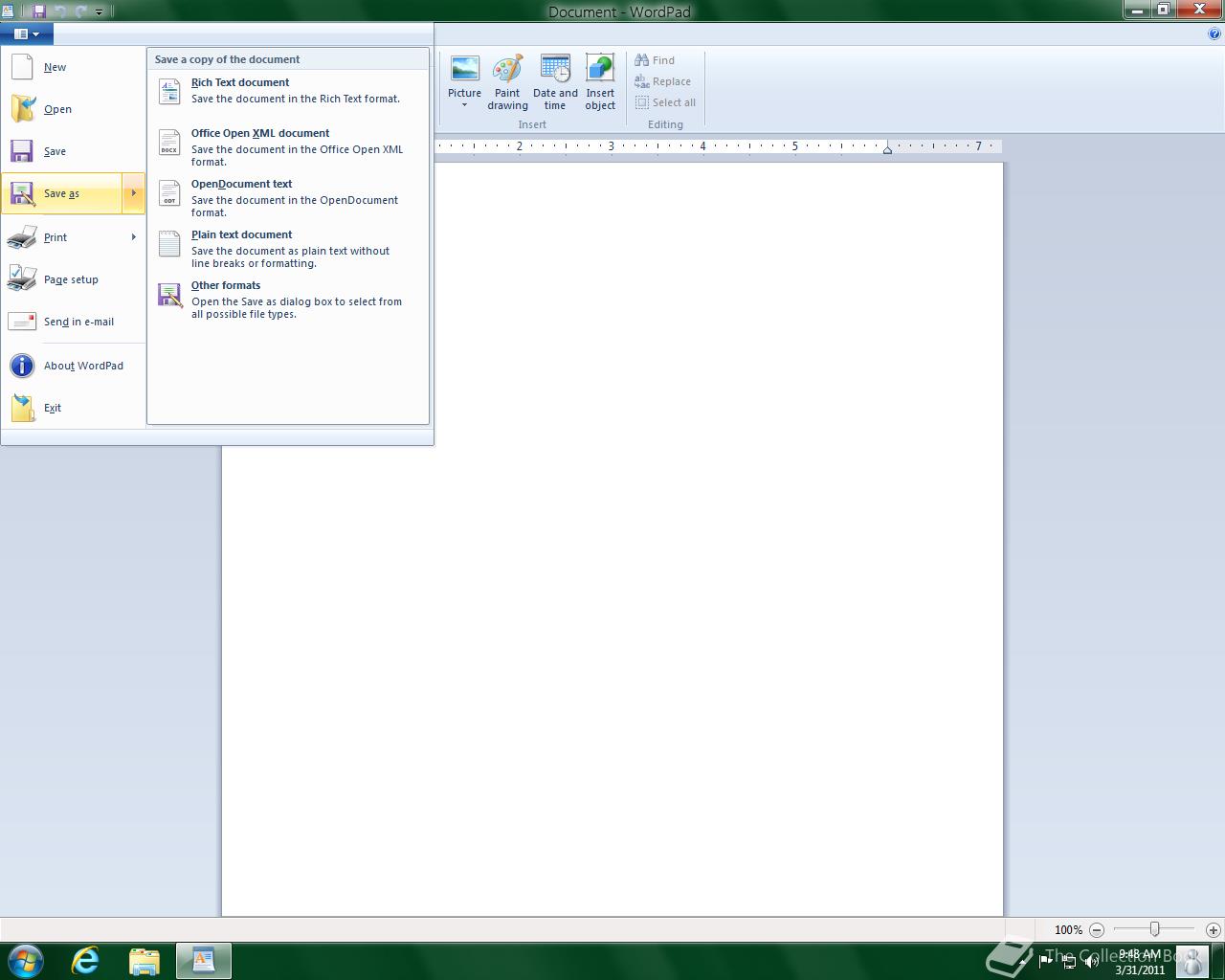This screenshot has width=1225, height=980.
Task: Click Exit to close WordPad
Action: pyautogui.click(x=73, y=408)
